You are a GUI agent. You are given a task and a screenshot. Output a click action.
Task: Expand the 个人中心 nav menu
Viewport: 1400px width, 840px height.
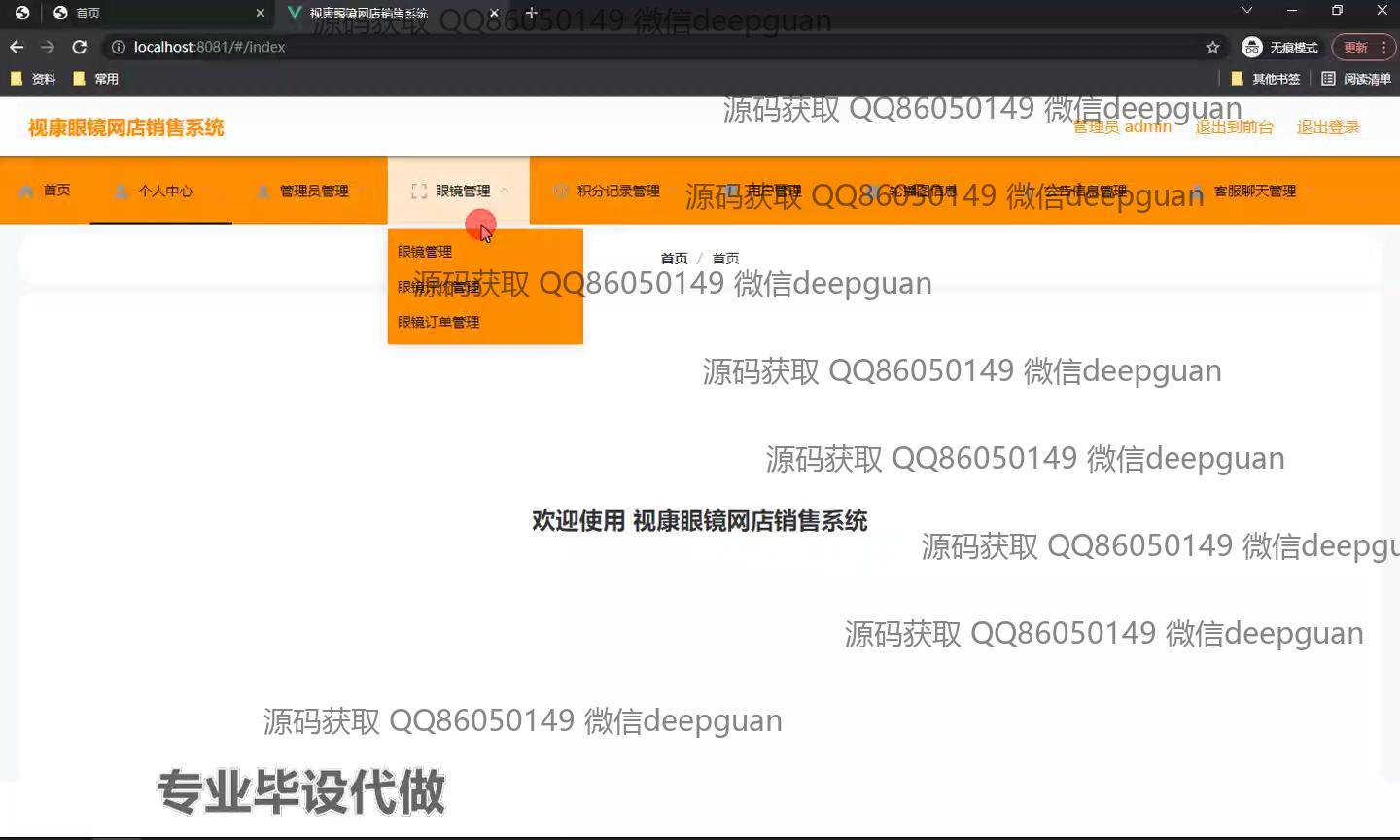click(x=161, y=191)
